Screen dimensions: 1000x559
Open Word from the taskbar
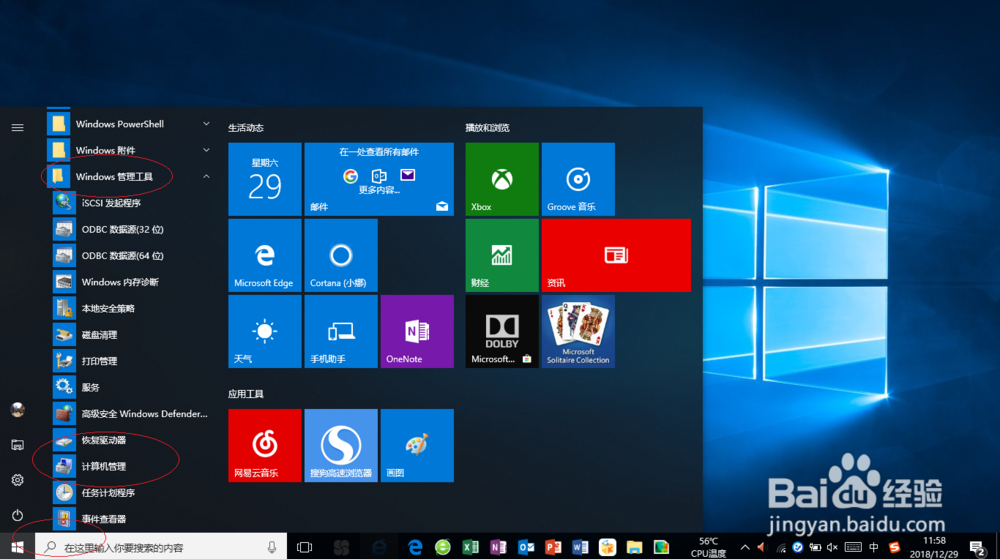point(580,547)
